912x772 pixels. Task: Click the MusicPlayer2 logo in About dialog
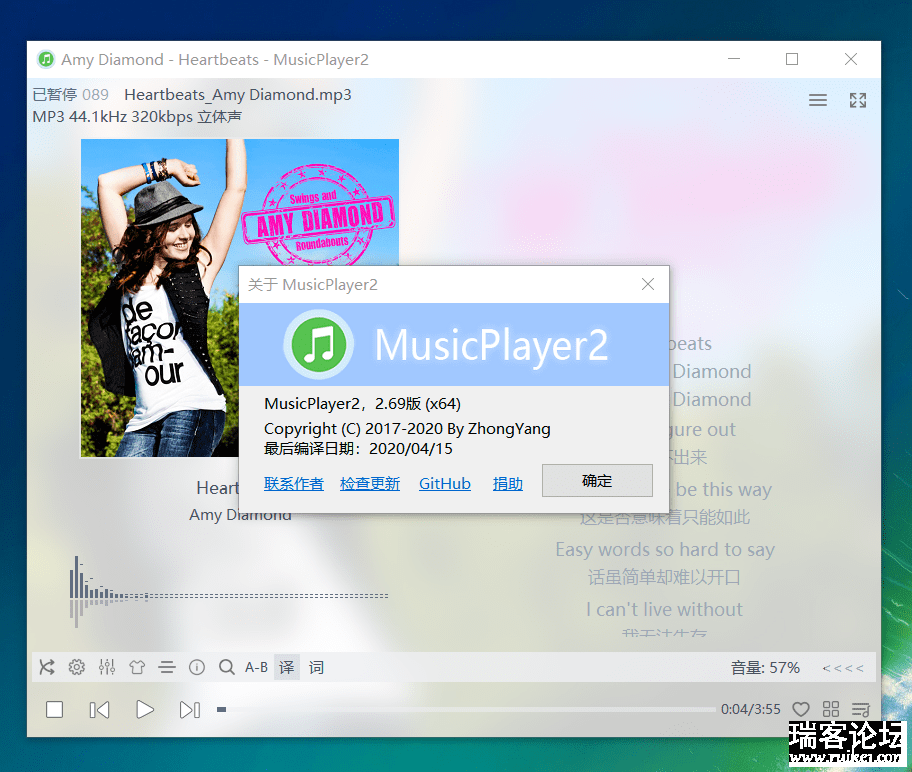(x=318, y=344)
